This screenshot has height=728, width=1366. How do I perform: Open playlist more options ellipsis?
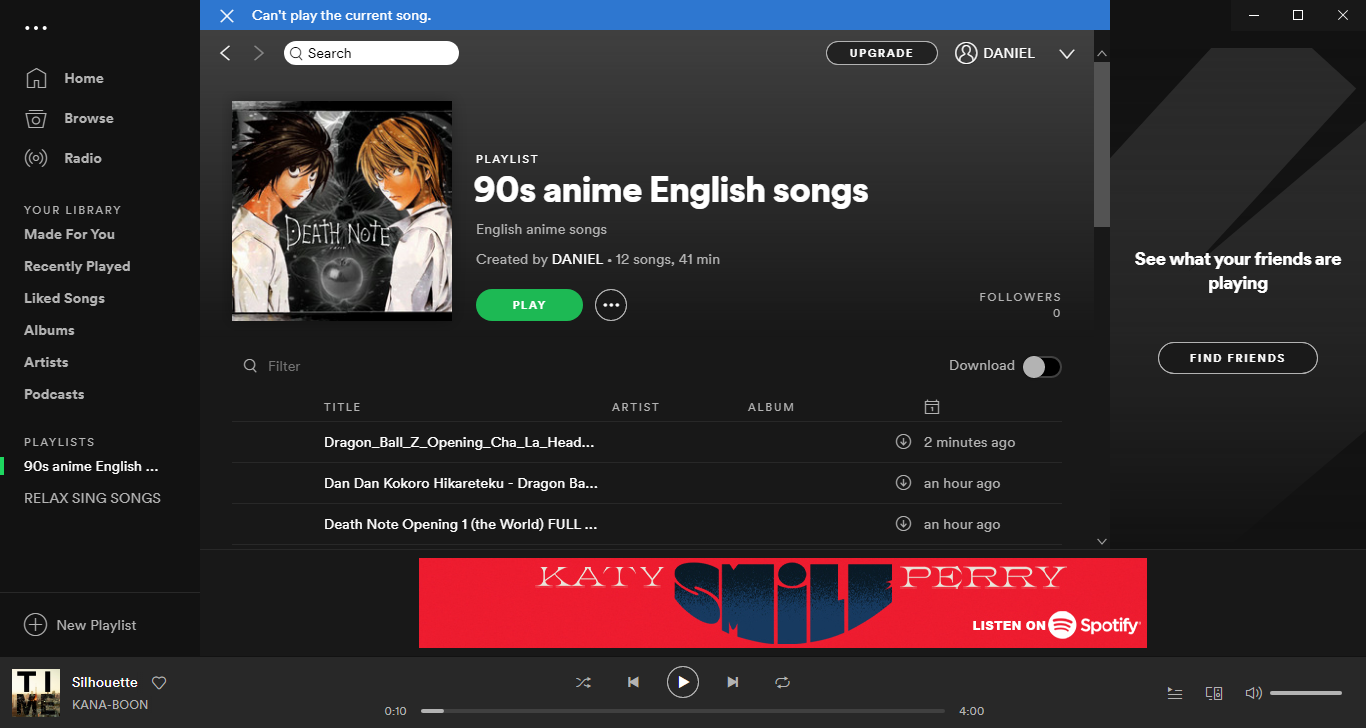point(611,305)
